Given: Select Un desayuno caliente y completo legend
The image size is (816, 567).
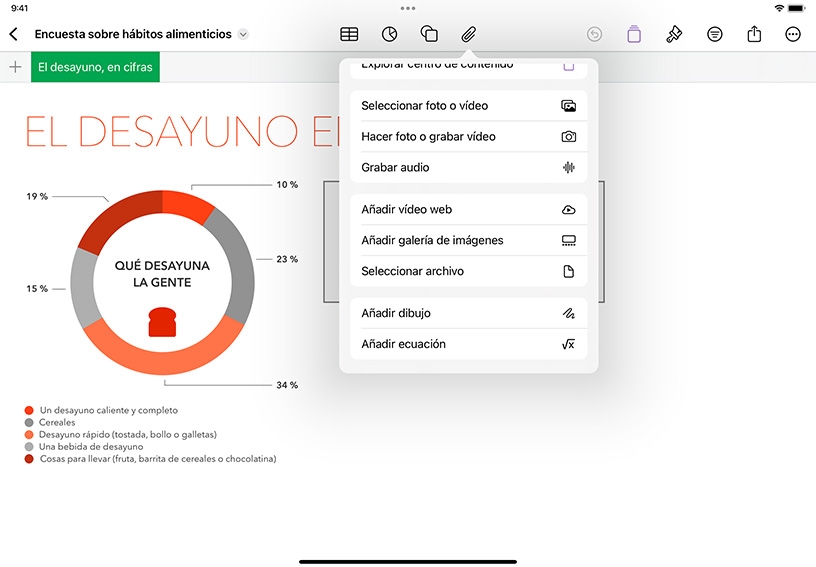Looking at the screenshot, I should click(x=101, y=410).
